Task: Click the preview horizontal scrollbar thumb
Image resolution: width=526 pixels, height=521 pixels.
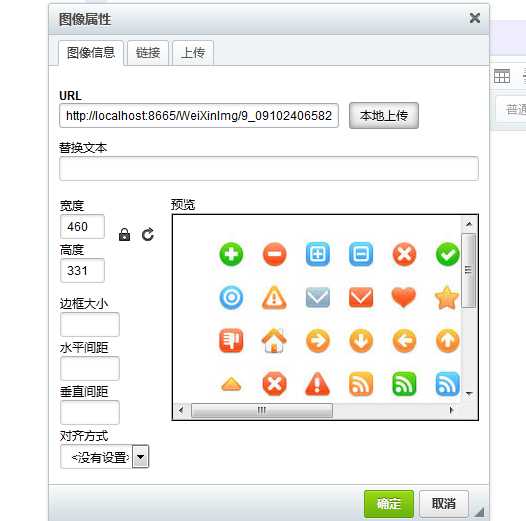Action: [x=262, y=410]
